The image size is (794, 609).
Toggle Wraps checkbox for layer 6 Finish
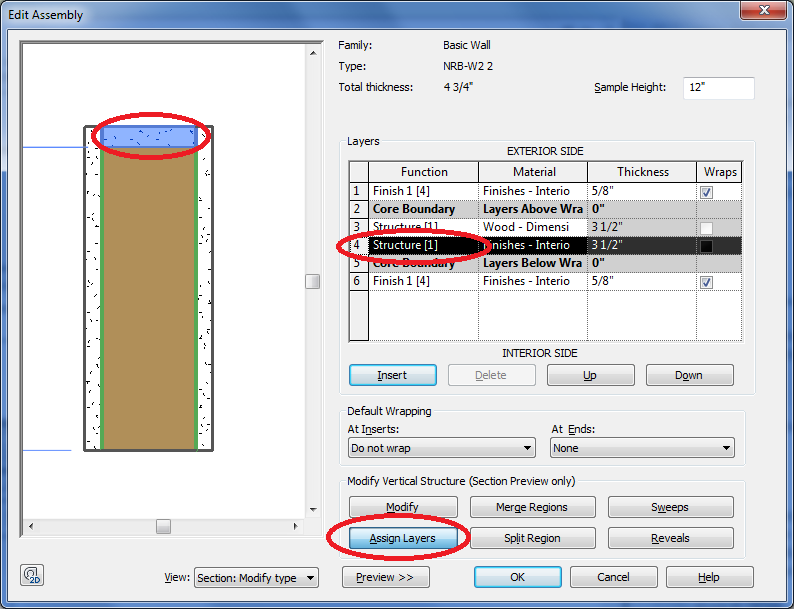point(706,282)
